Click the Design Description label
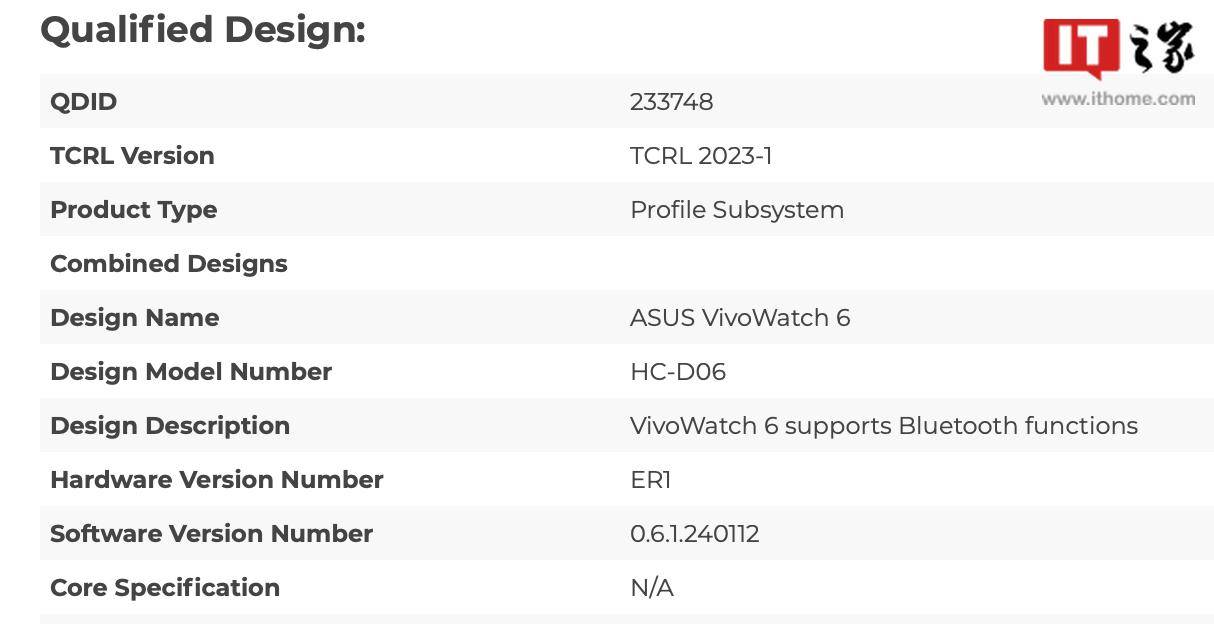This screenshot has width=1214, height=624. 170,426
